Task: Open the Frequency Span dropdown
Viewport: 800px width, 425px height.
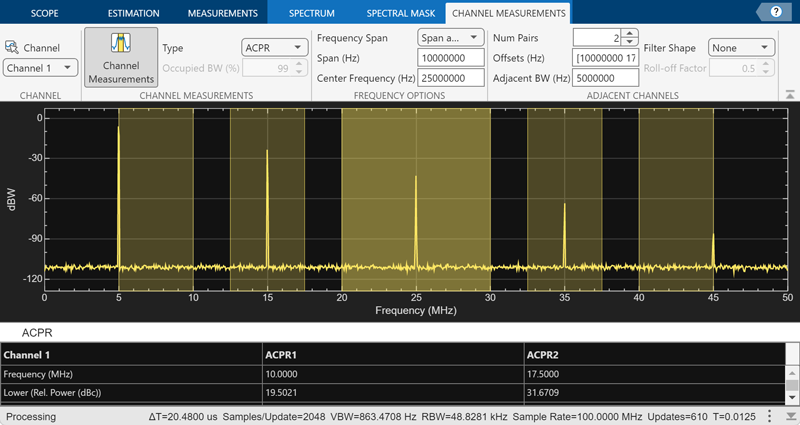Action: click(450, 37)
